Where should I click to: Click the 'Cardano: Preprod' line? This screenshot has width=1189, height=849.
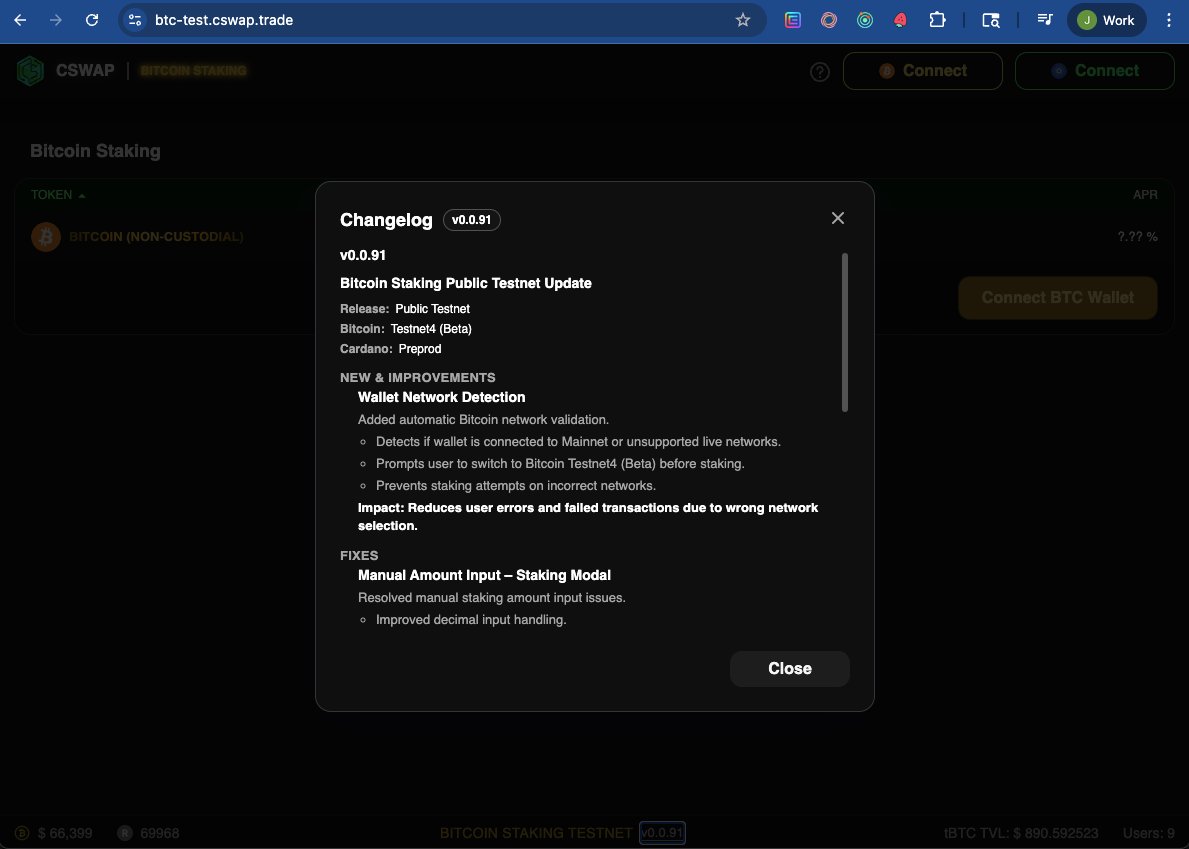pyautogui.click(x=391, y=349)
